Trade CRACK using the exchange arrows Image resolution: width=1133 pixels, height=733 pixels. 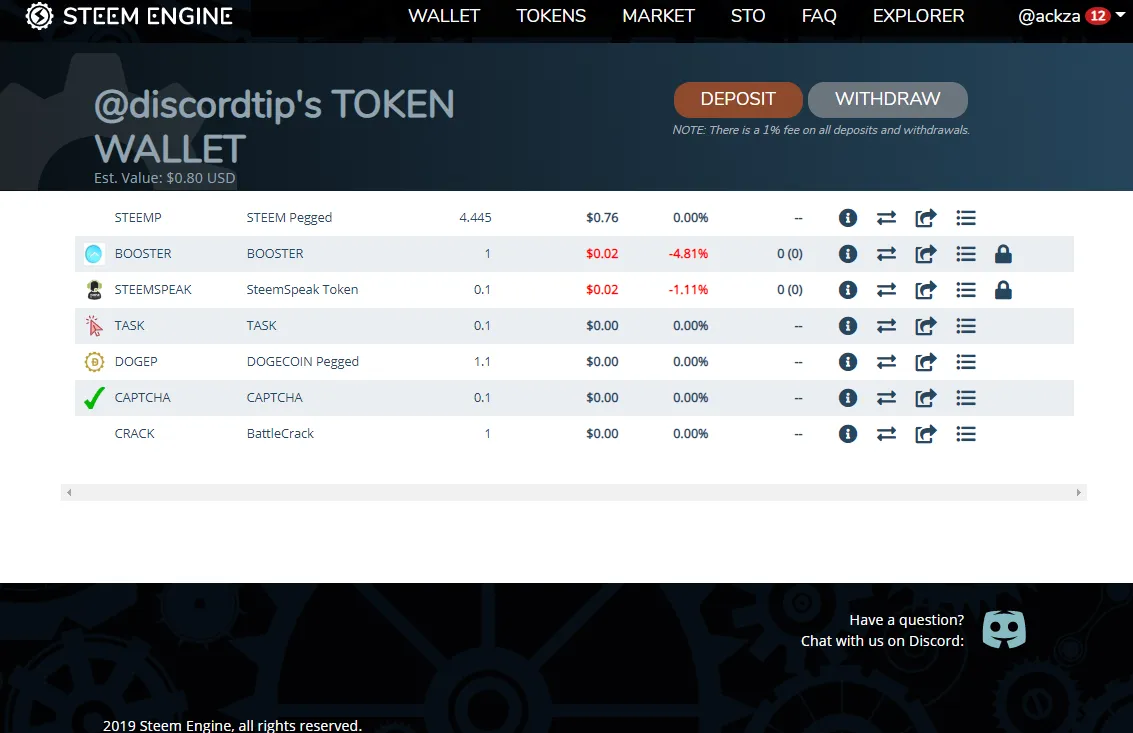point(887,434)
